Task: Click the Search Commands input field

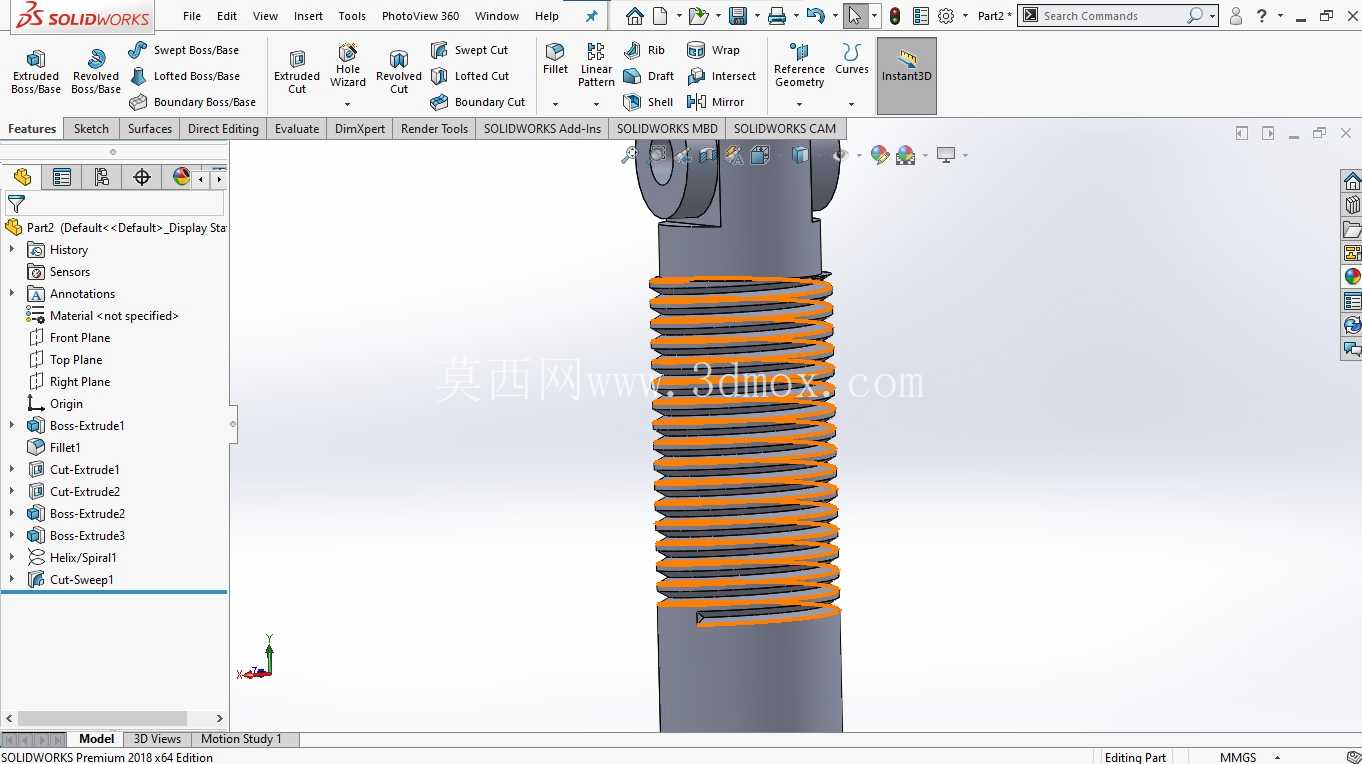Action: pyautogui.click(x=1112, y=16)
